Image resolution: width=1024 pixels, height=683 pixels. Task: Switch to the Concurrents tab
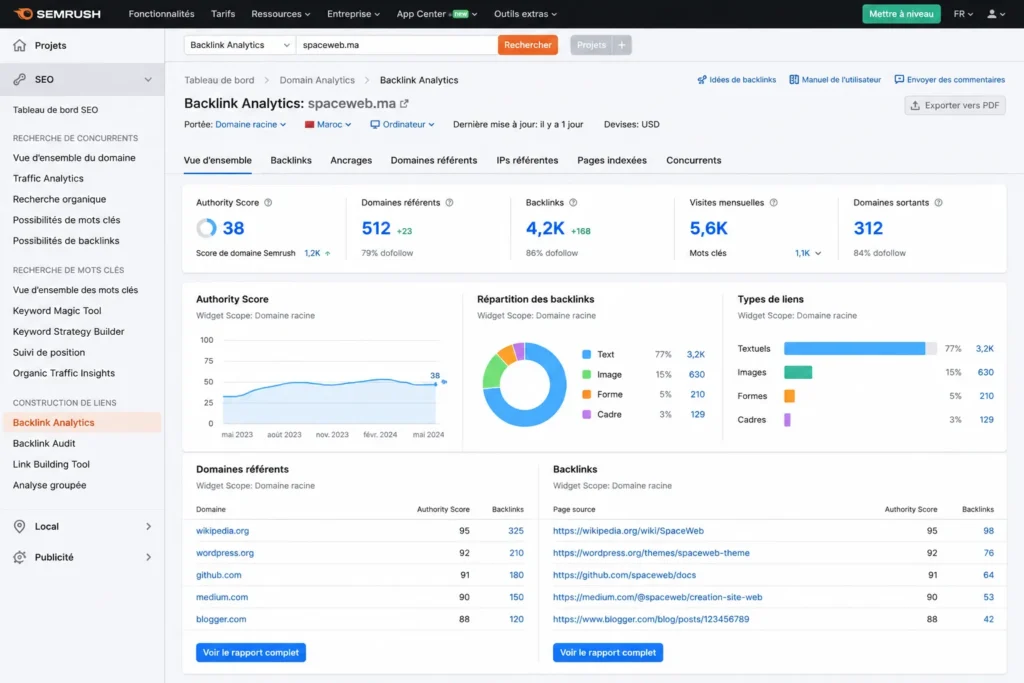694,161
